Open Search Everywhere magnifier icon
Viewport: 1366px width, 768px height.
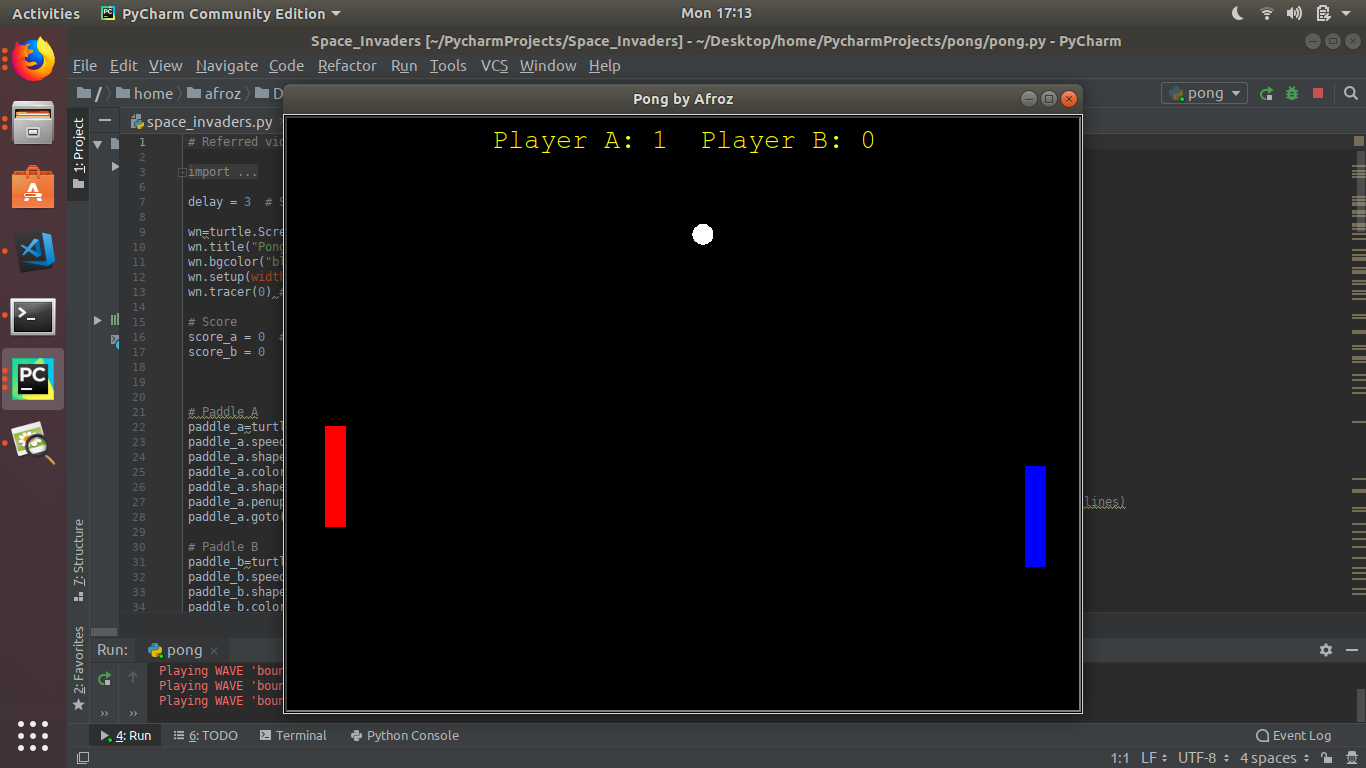[1351, 93]
